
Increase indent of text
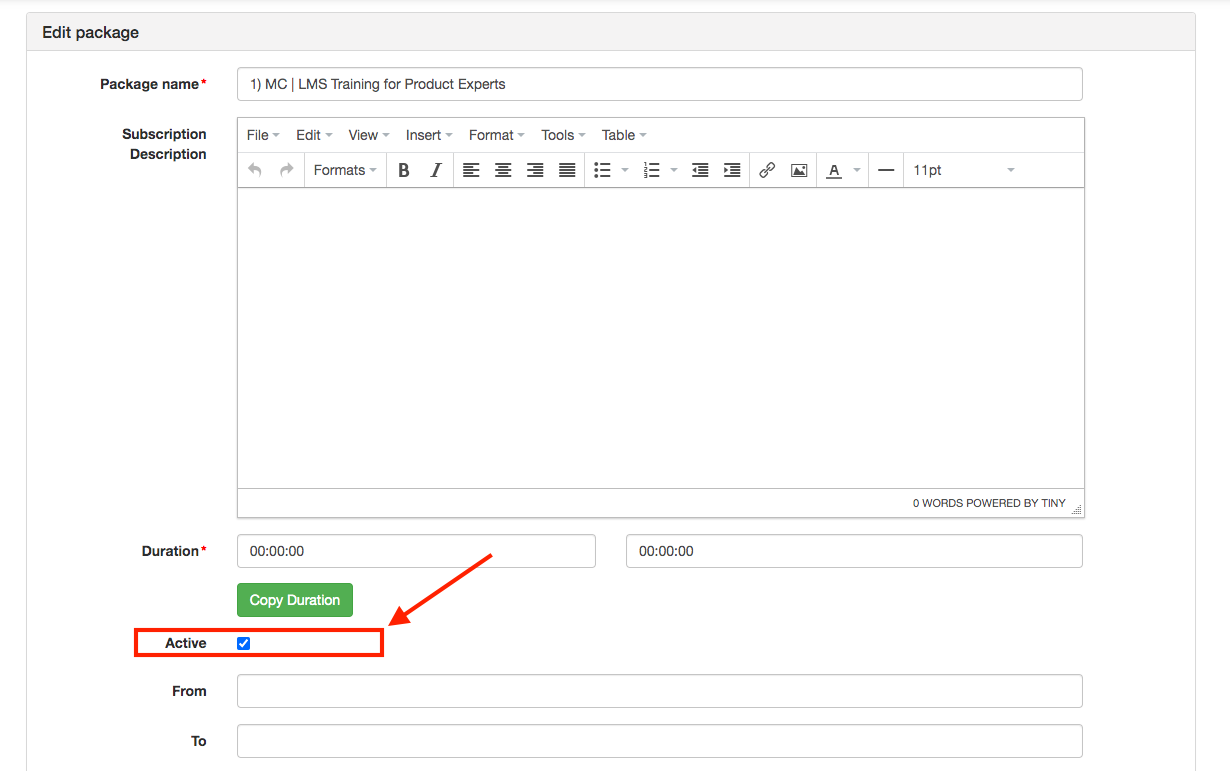point(732,170)
